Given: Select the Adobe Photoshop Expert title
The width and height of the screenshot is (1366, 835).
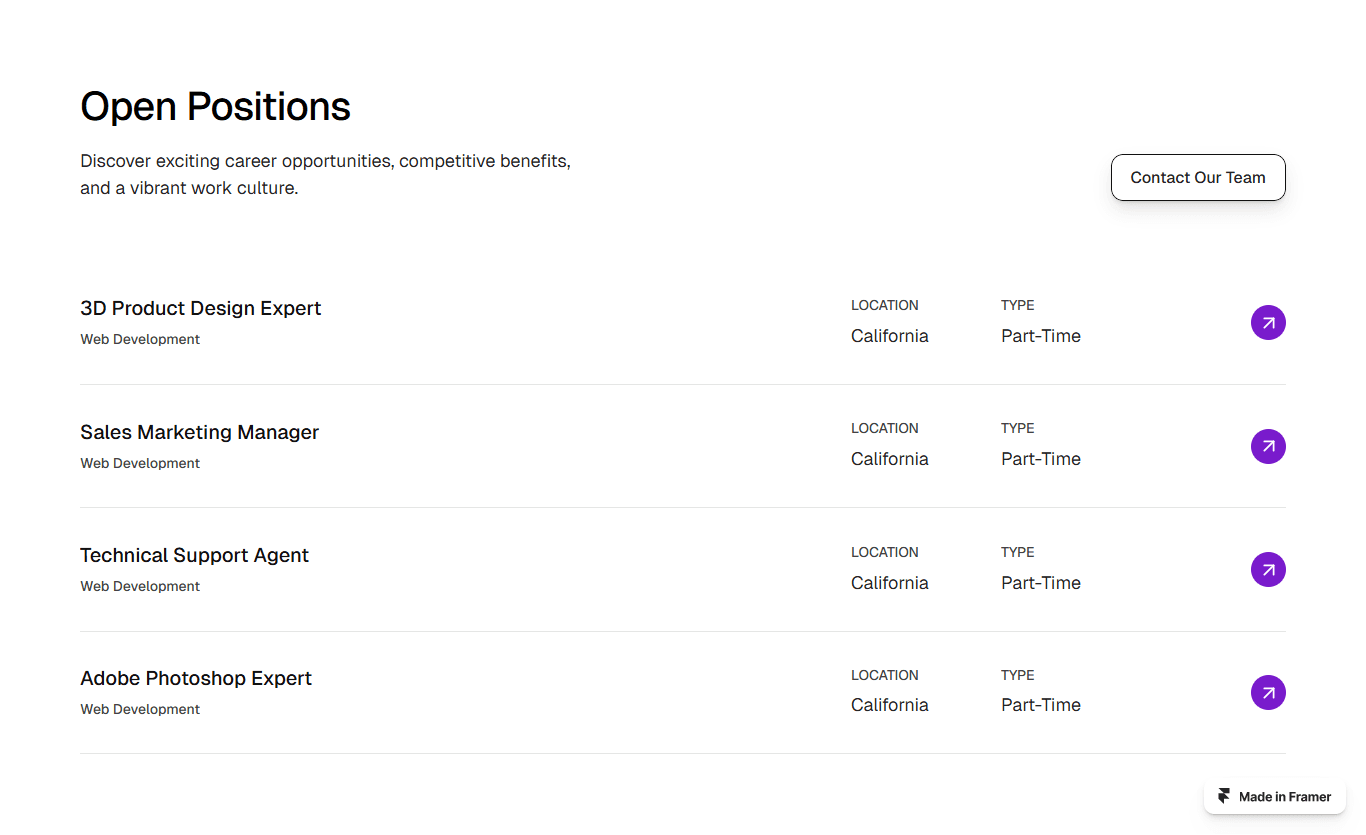Looking at the screenshot, I should pyautogui.click(x=196, y=678).
